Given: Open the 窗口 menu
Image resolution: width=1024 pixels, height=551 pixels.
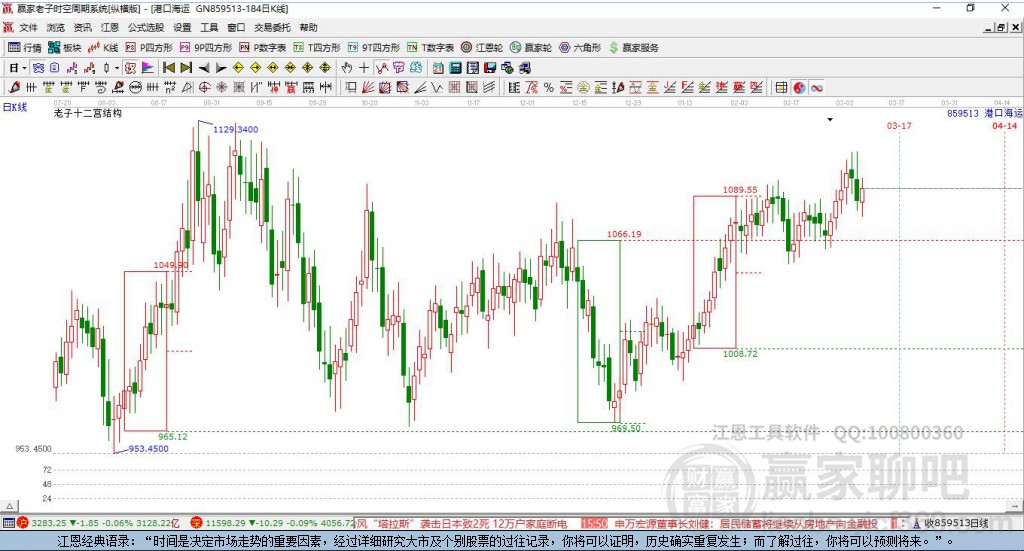Looking at the screenshot, I should pyautogui.click(x=236, y=27).
